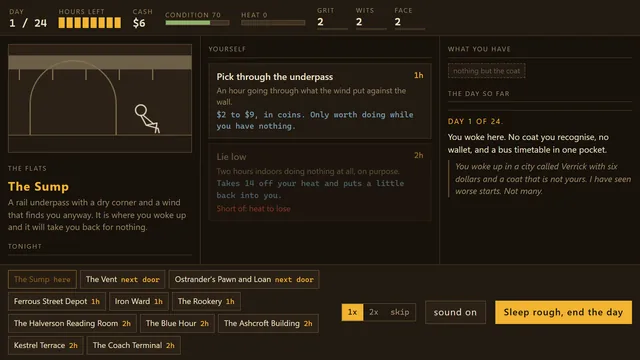This screenshot has height=360, width=640.
Task: Travel to Iron Ward location
Action: coord(138,302)
